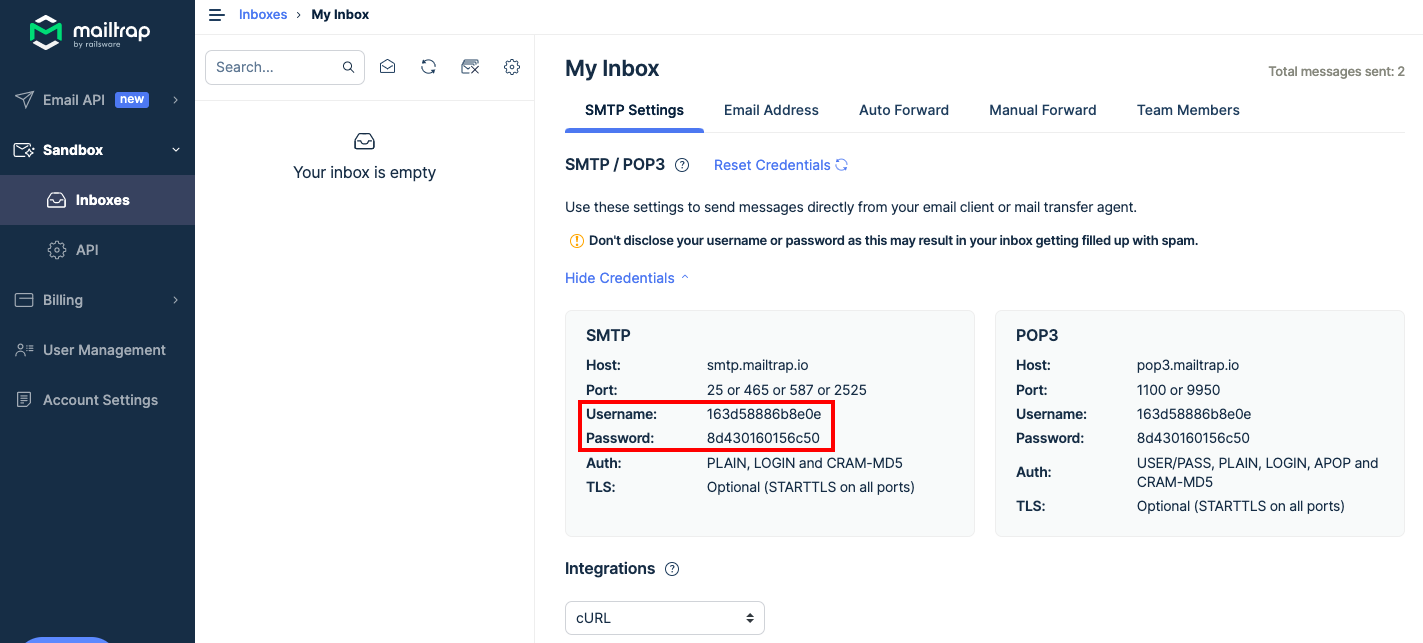
Task: Click Total messages sent: 2 text
Action: [1336, 72]
